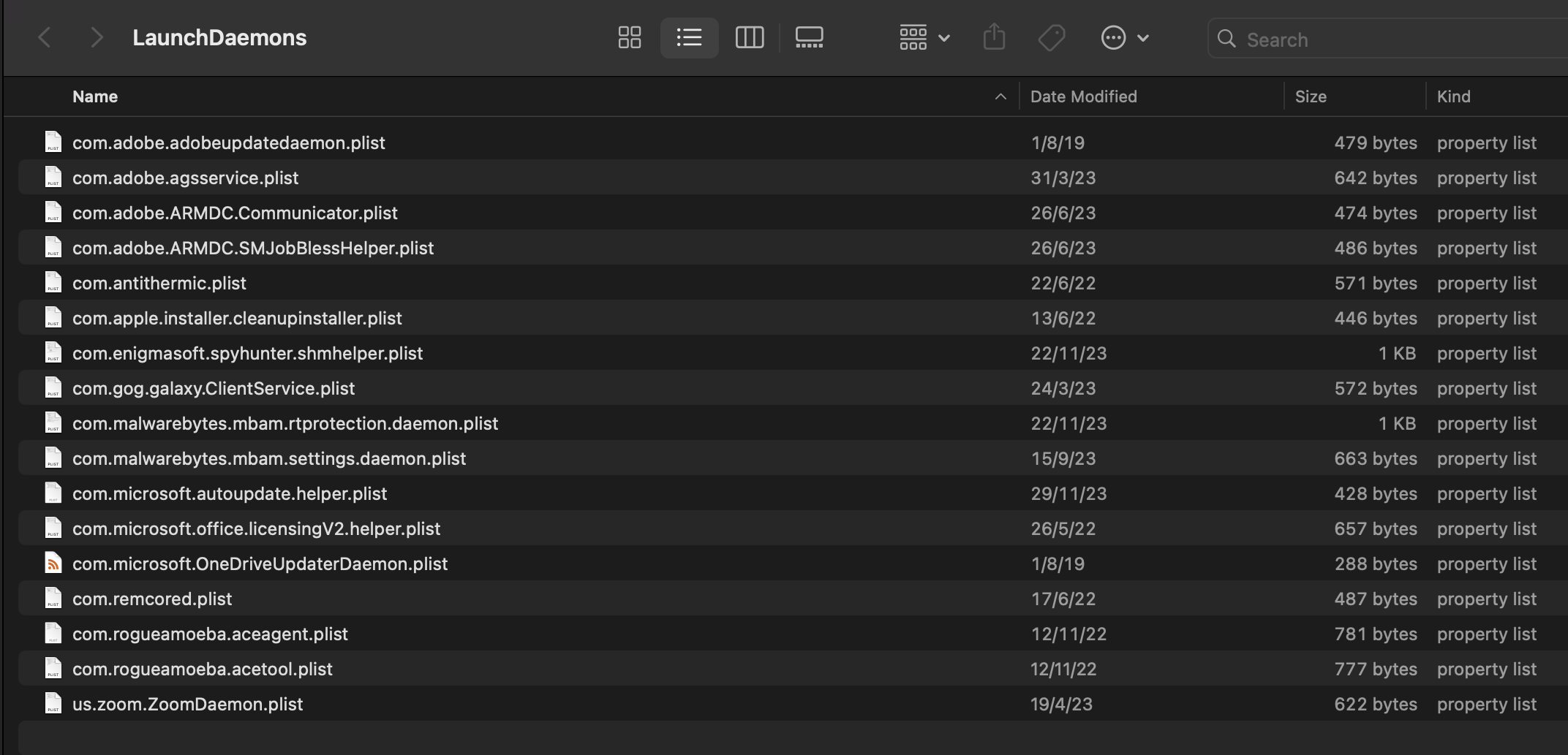Select file name com.rogueamoeba.aceagent.plist

click(x=210, y=634)
